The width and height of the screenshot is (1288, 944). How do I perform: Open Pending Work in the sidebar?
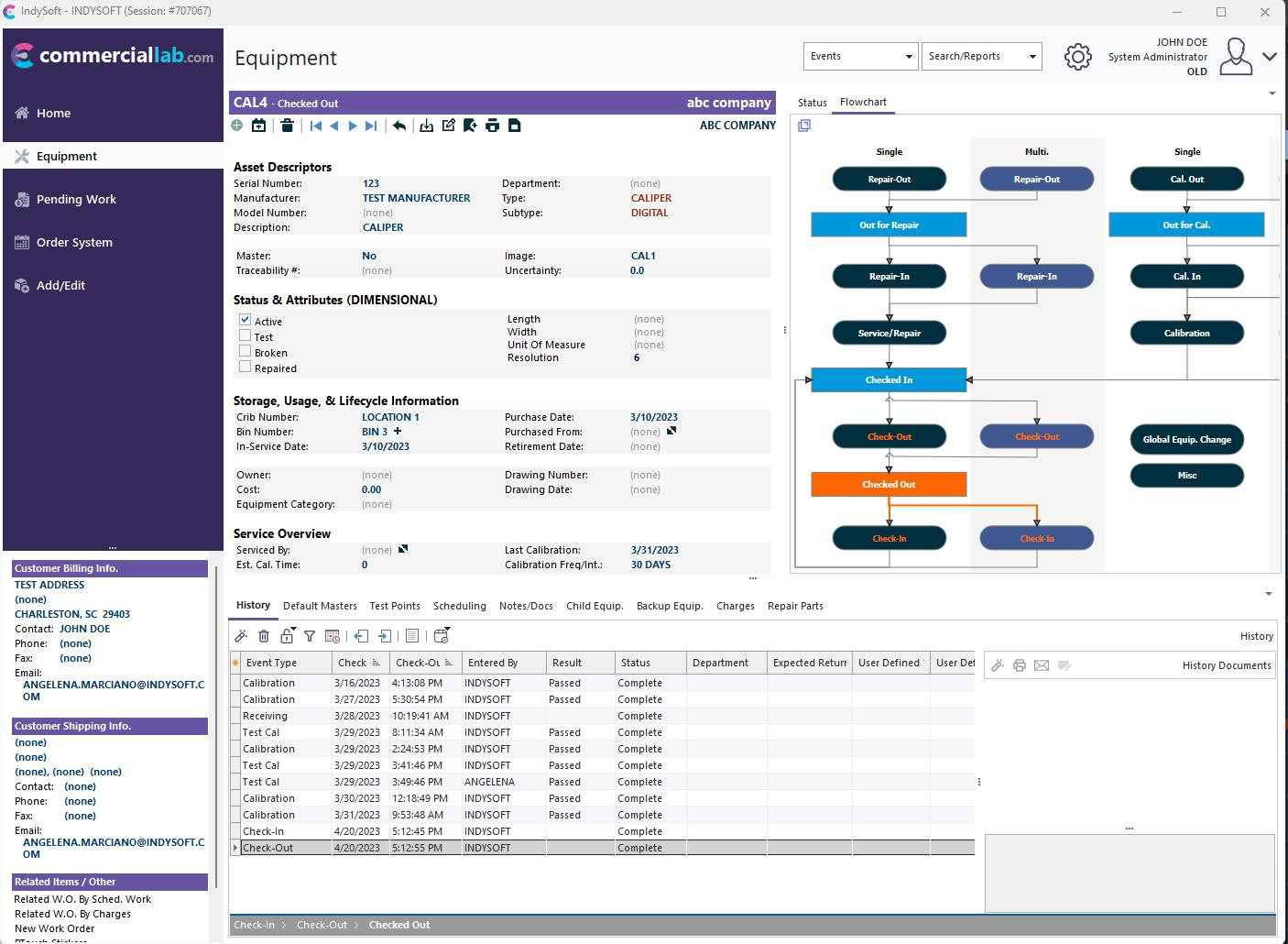pos(76,199)
